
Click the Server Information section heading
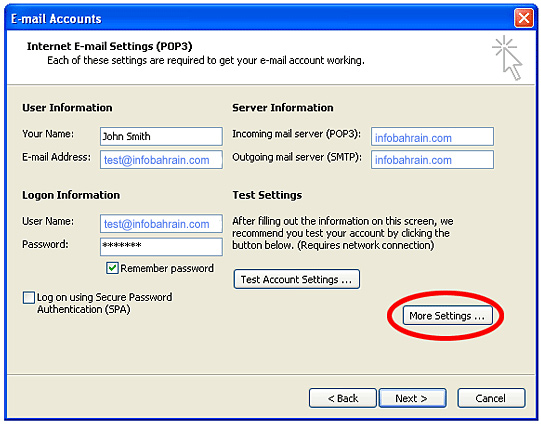pyautogui.click(x=283, y=108)
